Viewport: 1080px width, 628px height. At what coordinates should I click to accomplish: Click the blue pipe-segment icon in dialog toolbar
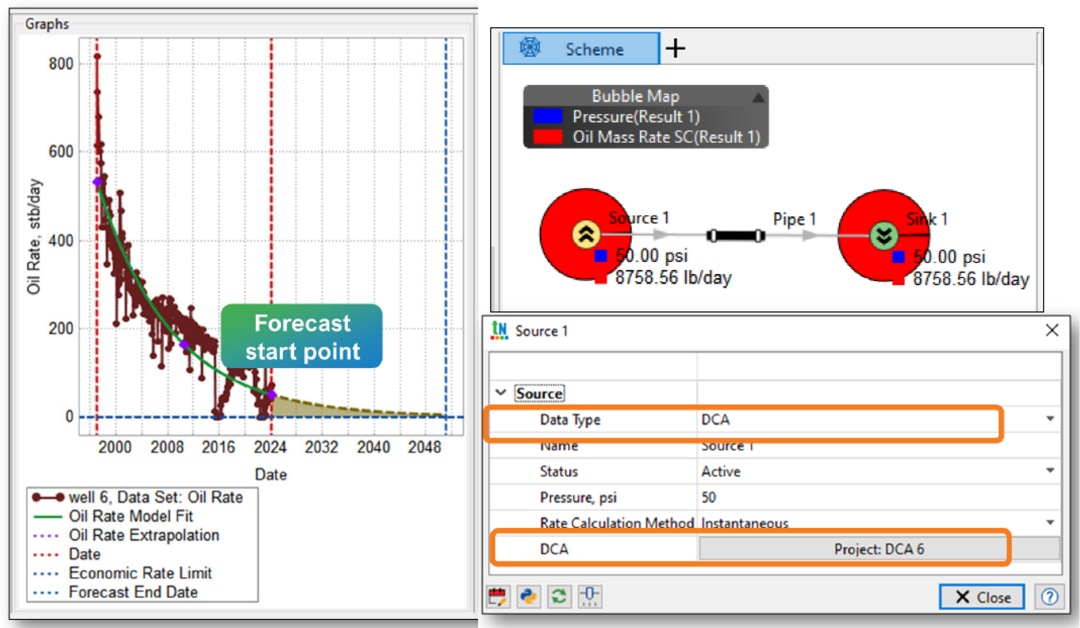click(x=590, y=597)
